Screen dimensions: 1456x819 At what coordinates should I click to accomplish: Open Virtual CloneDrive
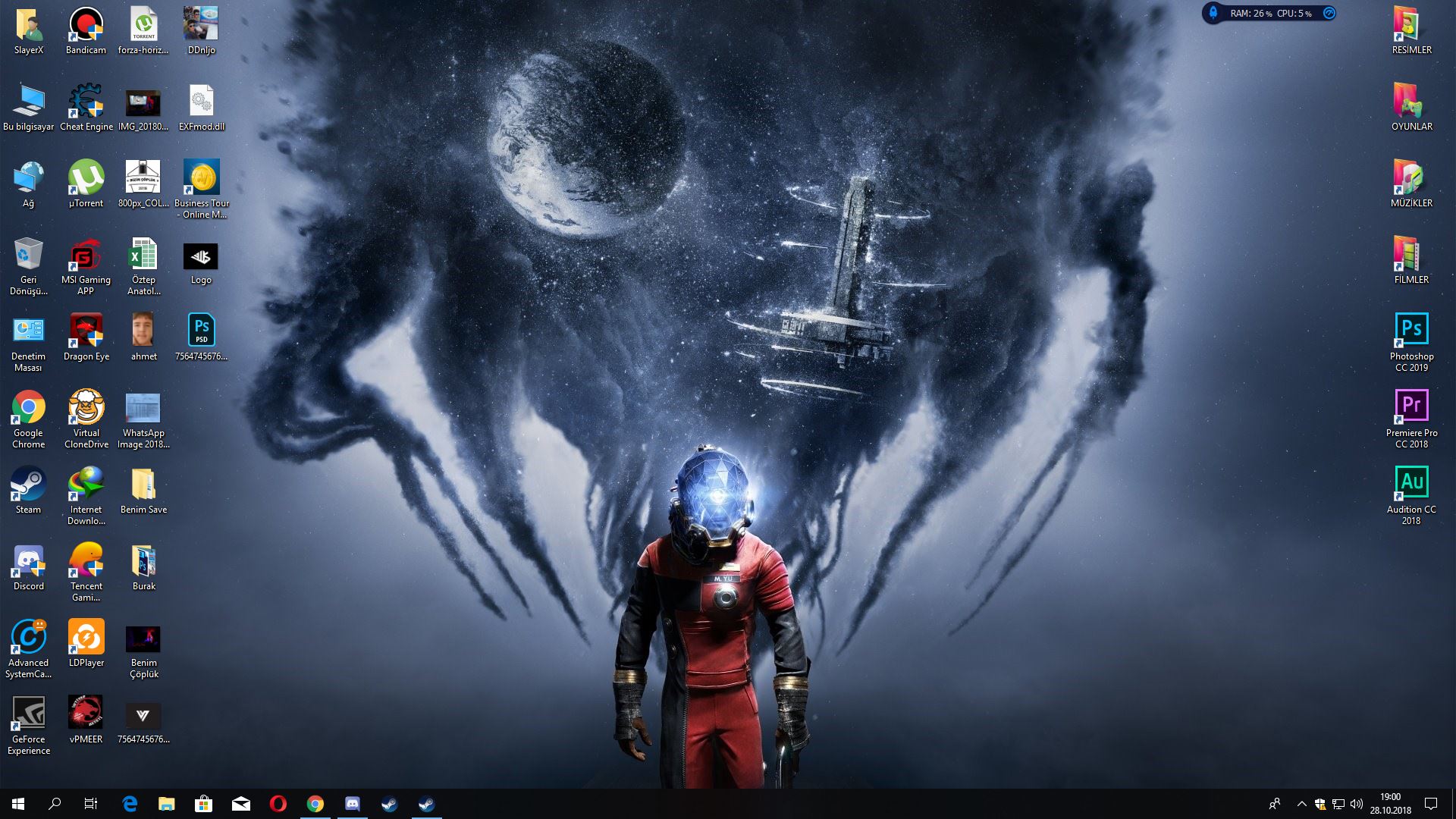point(86,419)
